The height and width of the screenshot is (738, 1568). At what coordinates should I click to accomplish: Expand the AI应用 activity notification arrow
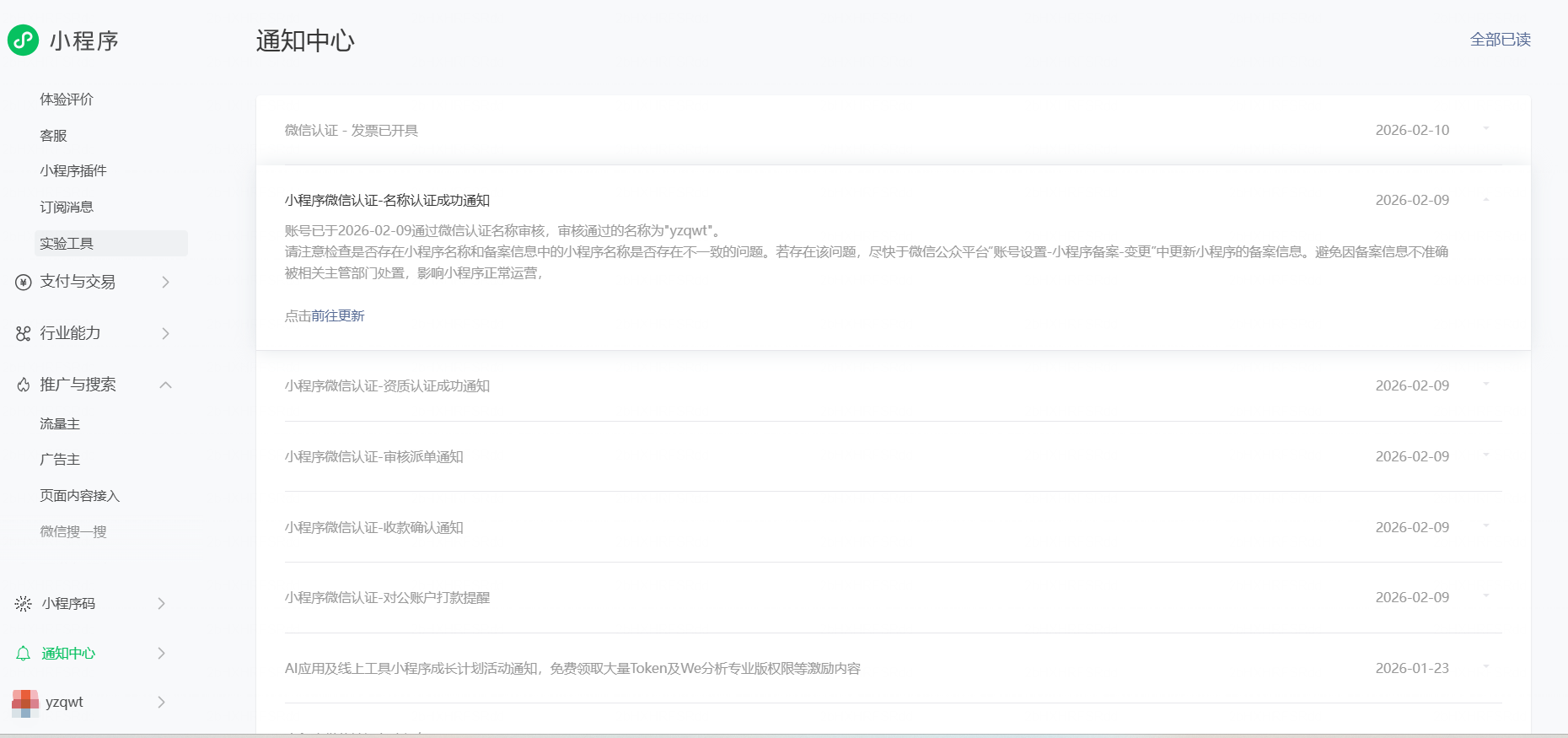coord(1486,667)
